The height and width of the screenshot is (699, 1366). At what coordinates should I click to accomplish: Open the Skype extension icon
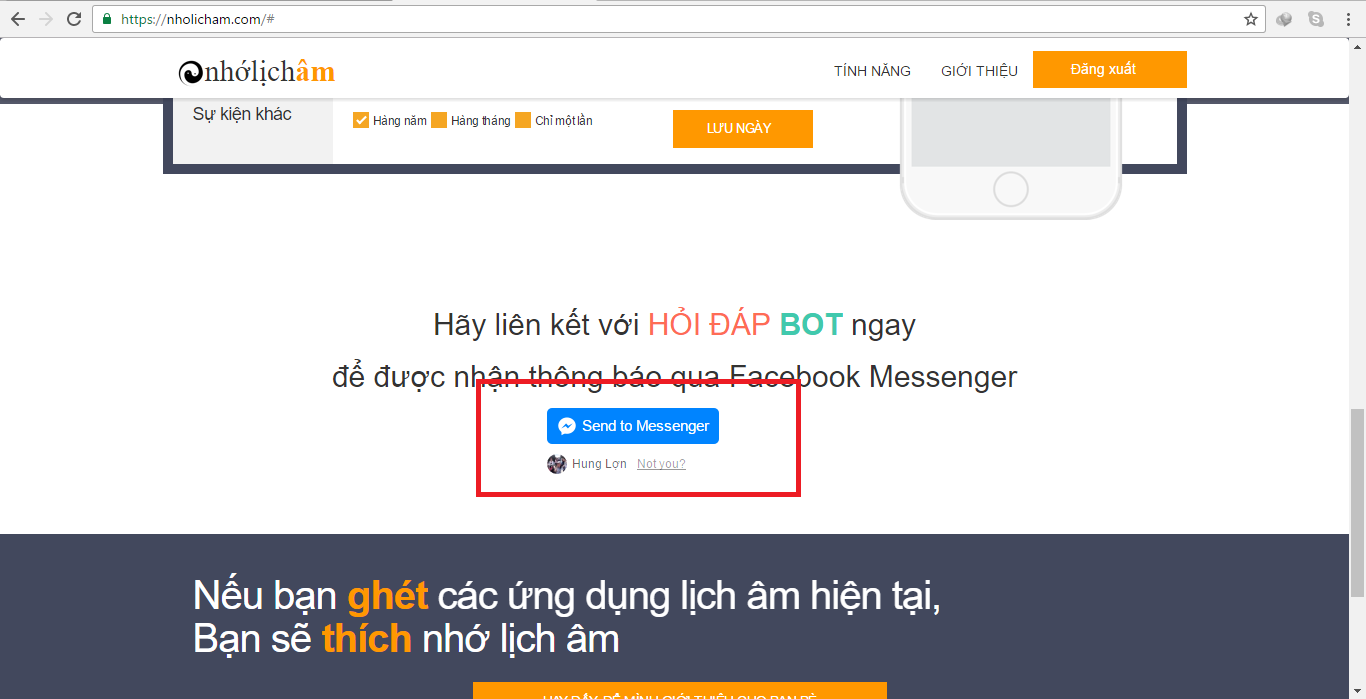pos(1316,19)
